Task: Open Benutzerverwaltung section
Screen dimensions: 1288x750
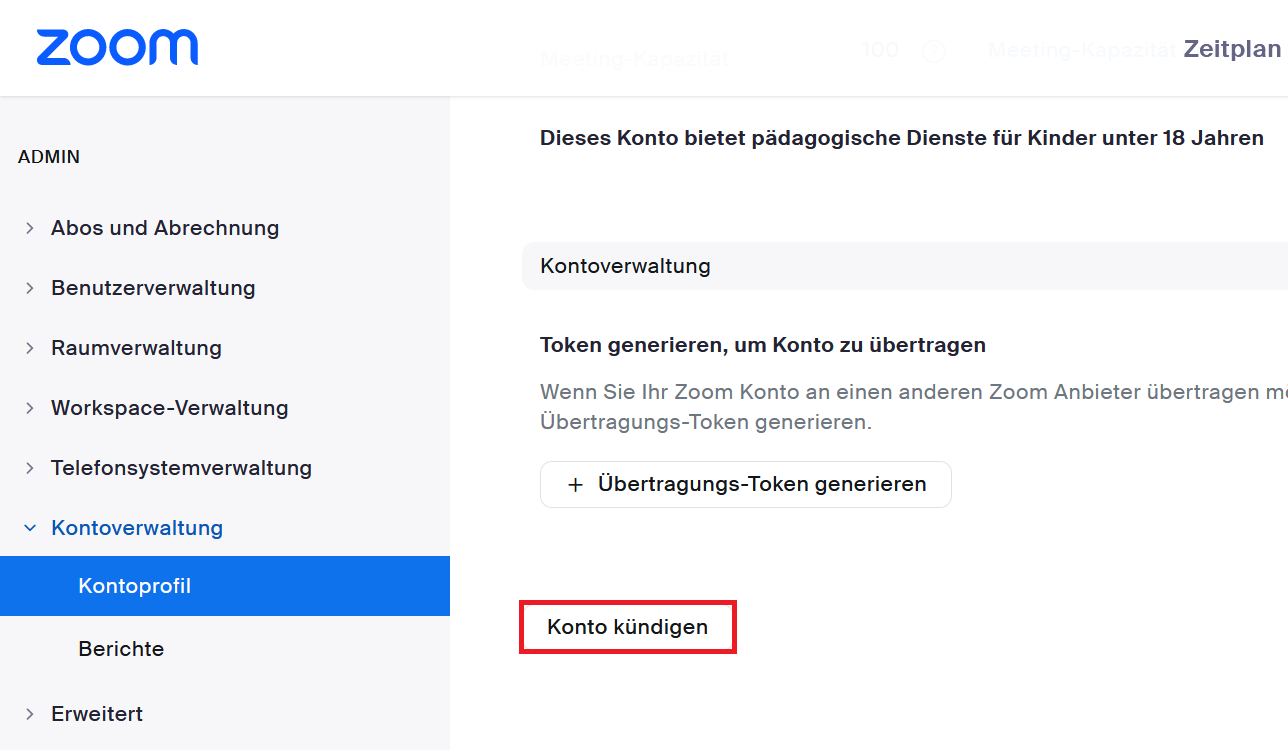Action: pyautogui.click(x=153, y=288)
